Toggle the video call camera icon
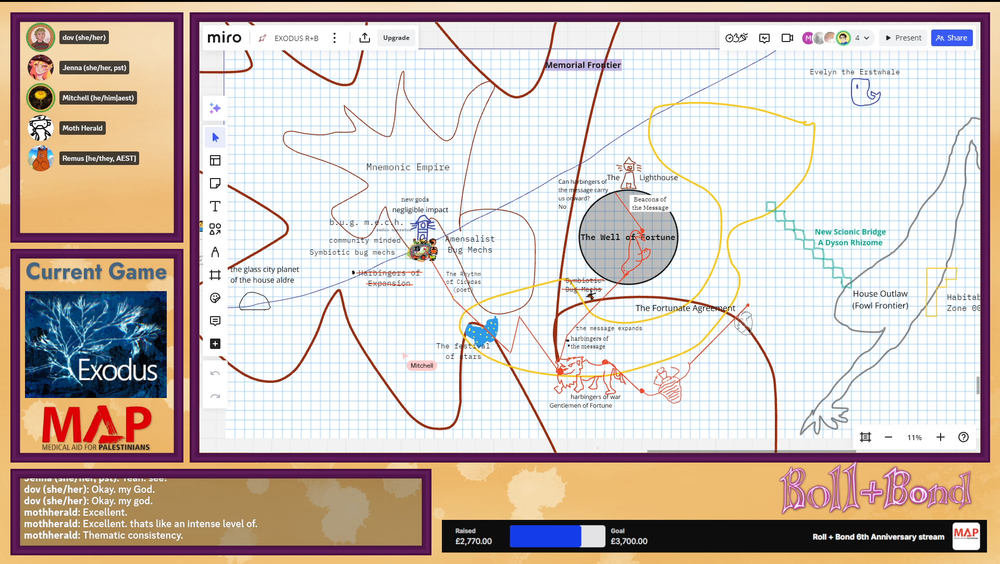Screen dimensions: 1000x564 [787, 38]
